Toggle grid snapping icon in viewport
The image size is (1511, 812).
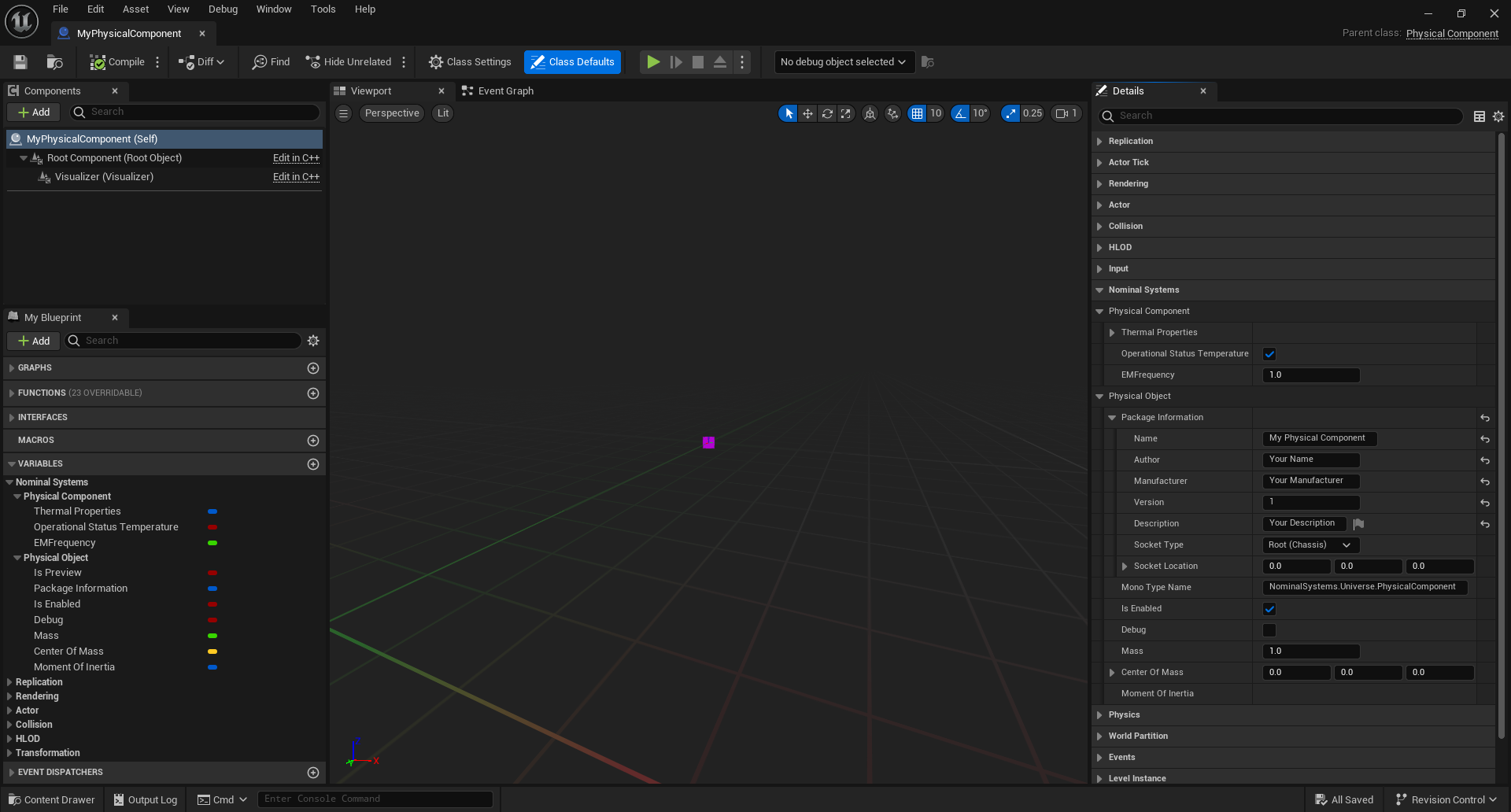click(x=917, y=113)
